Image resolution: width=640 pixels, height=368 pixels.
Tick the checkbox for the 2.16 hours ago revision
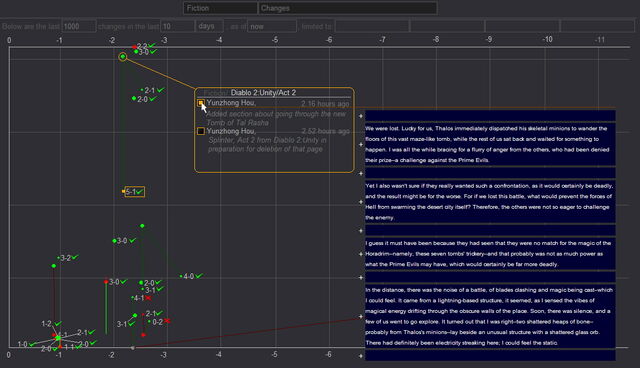[201, 103]
